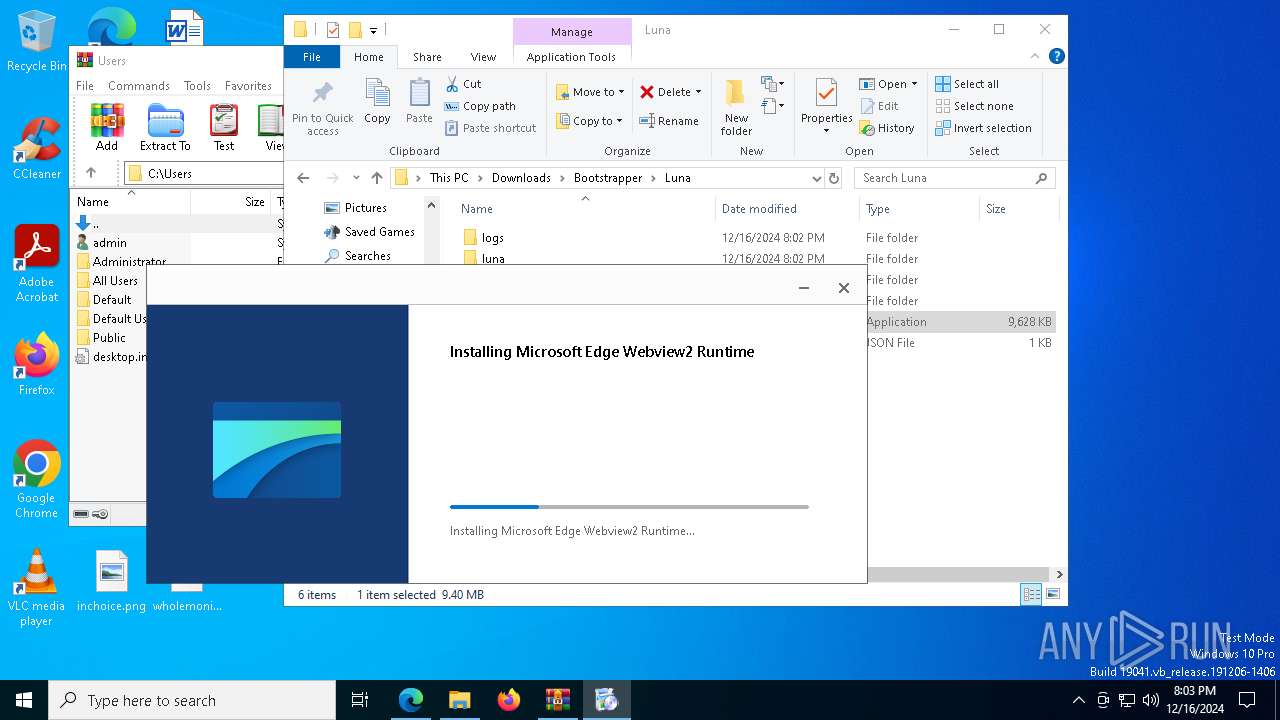This screenshot has height=720, width=1280.
Task: Click Paste shortcut in the ribbon
Action: [491, 128]
